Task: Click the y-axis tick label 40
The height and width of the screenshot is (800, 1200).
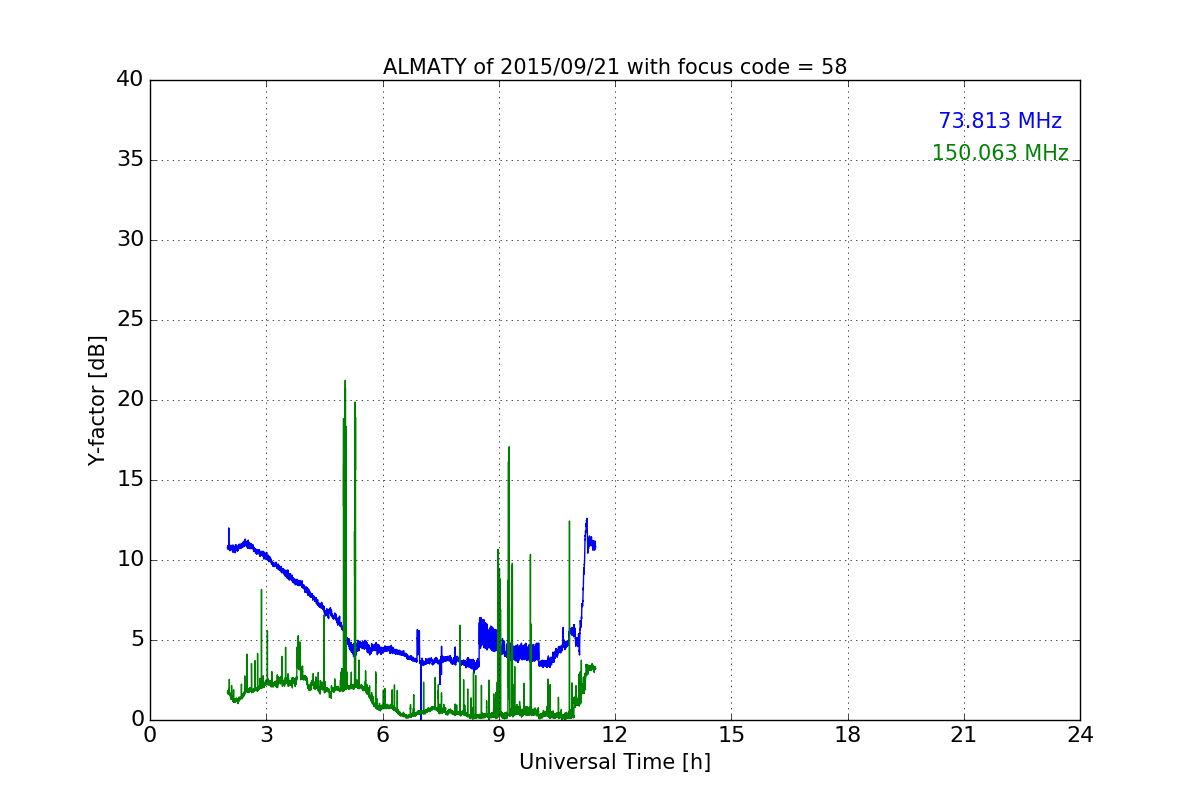Action: coord(130,80)
